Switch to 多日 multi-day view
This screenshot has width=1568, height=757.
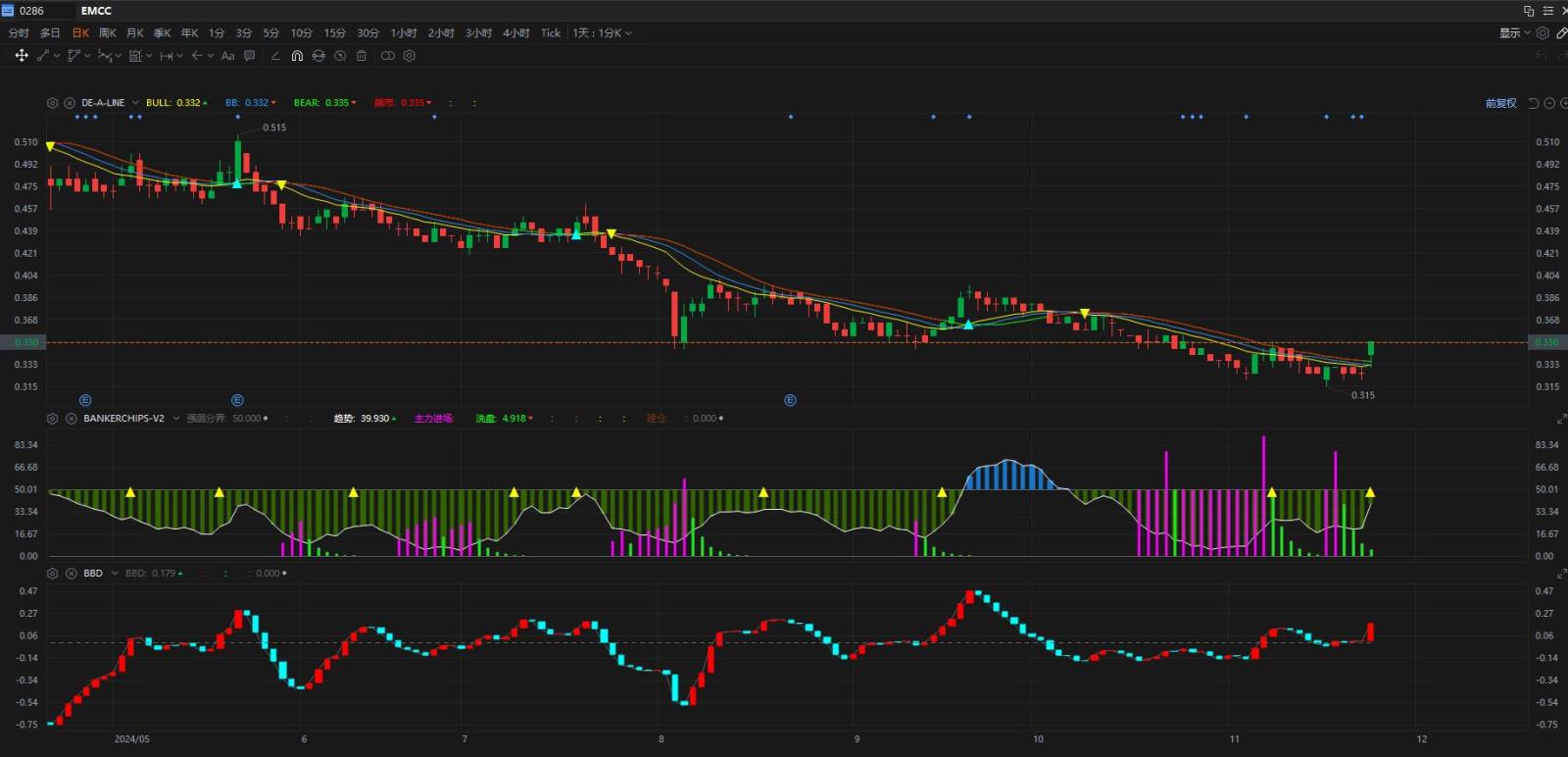click(50, 33)
